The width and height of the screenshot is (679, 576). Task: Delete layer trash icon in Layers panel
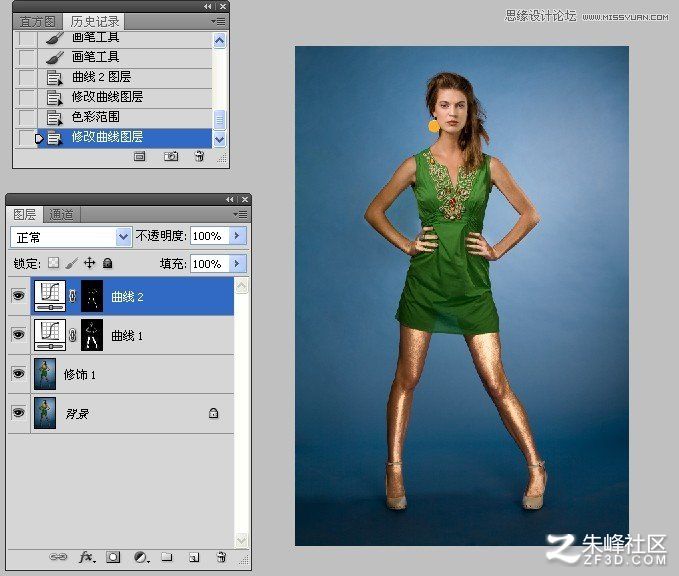[221, 557]
